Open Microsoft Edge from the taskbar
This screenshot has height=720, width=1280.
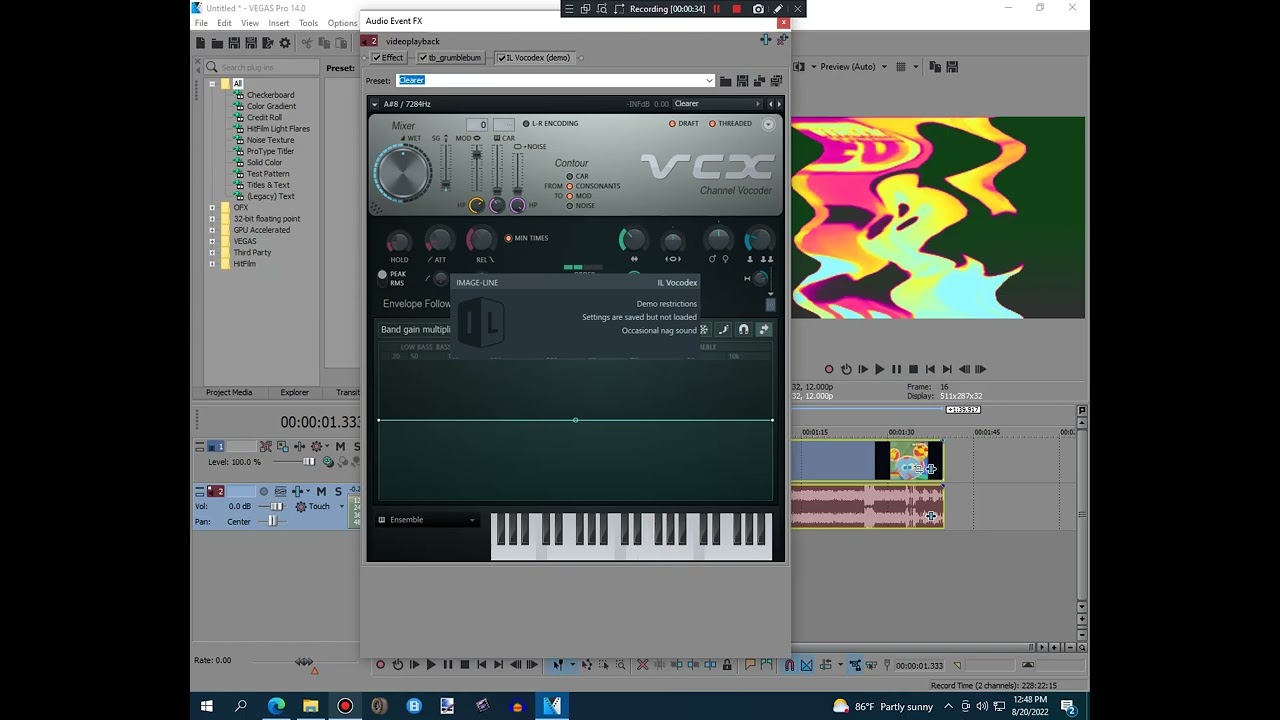[276, 706]
